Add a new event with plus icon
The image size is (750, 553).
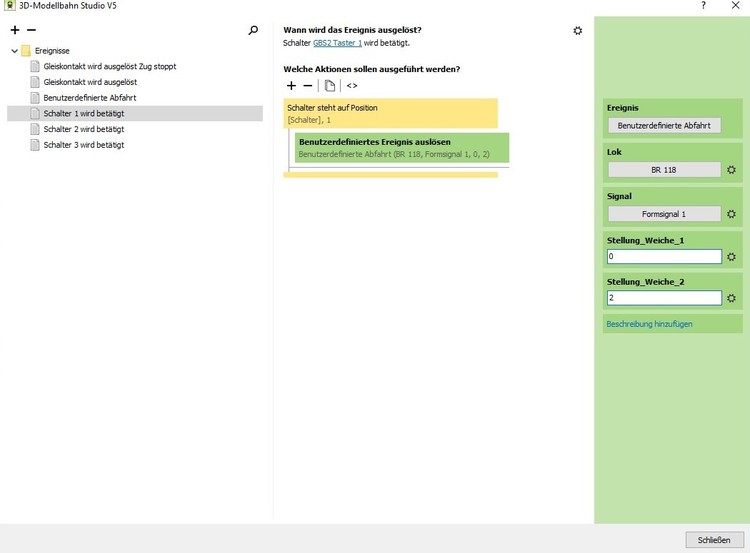pyautogui.click(x=15, y=30)
